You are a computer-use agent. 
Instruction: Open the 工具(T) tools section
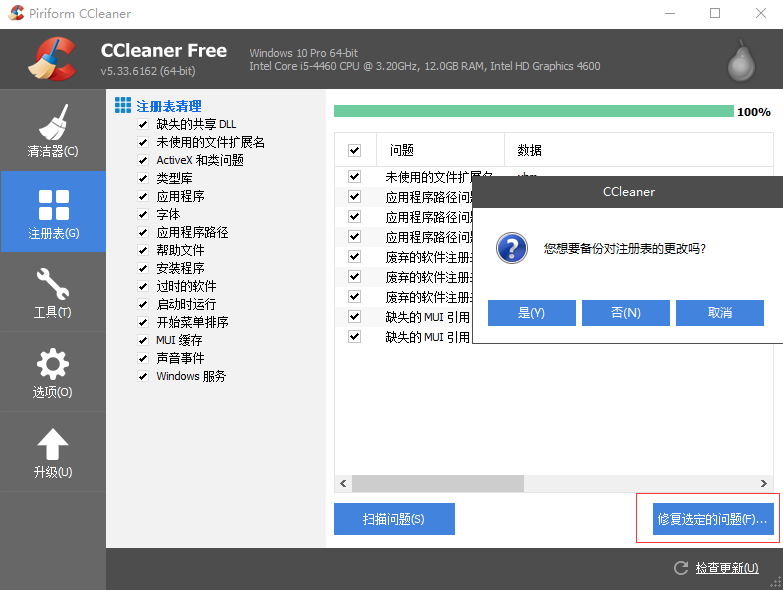[52, 292]
